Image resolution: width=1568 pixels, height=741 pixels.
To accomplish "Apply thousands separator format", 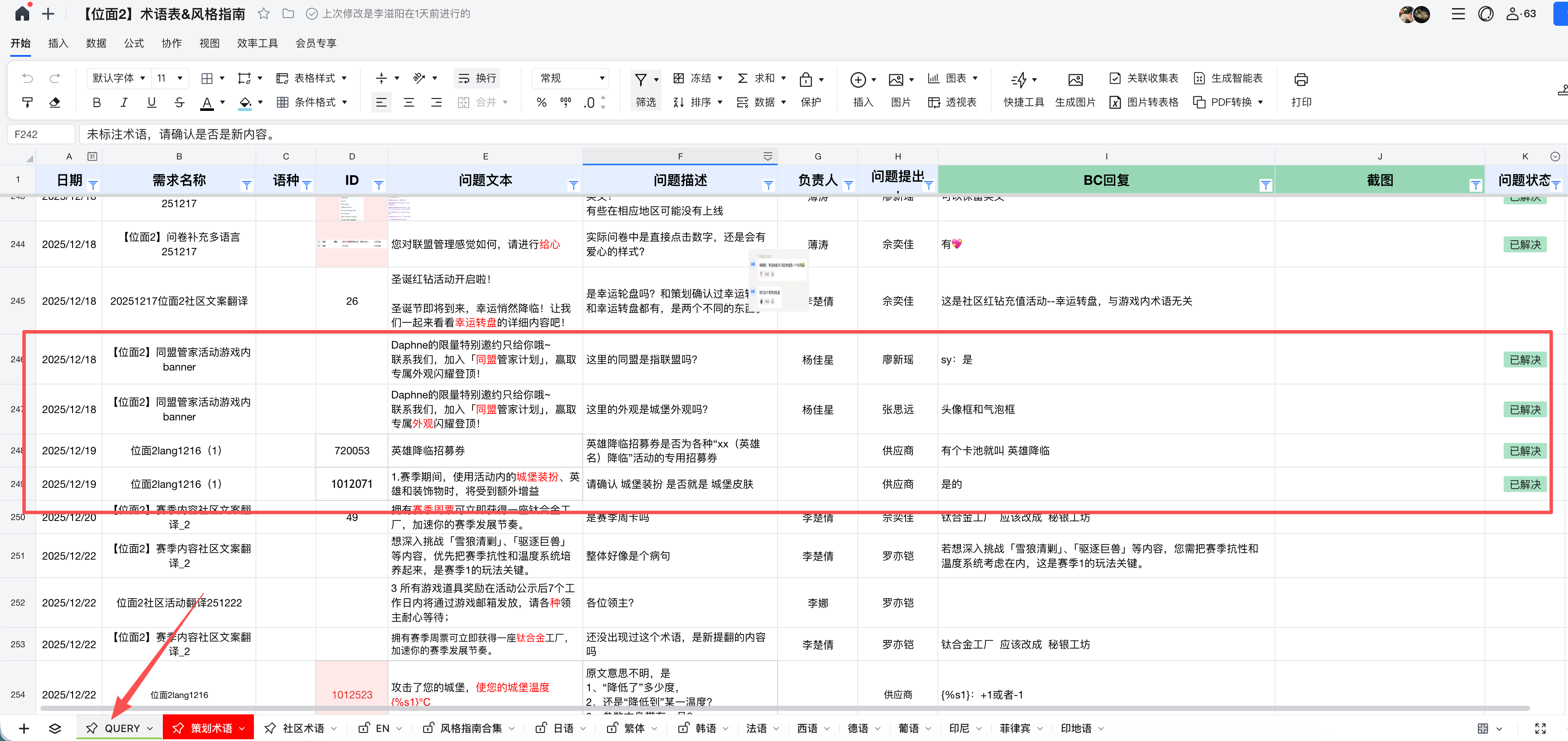I will pyautogui.click(x=566, y=102).
